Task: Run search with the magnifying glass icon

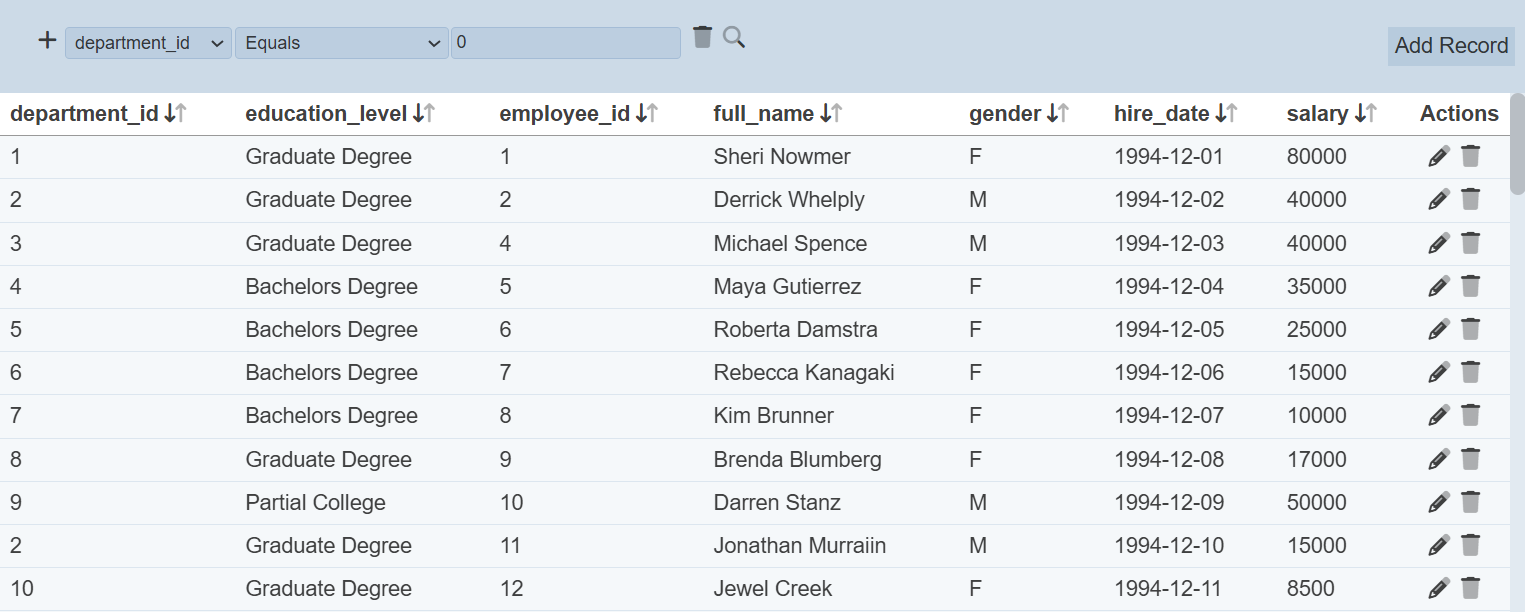Action: tap(734, 38)
